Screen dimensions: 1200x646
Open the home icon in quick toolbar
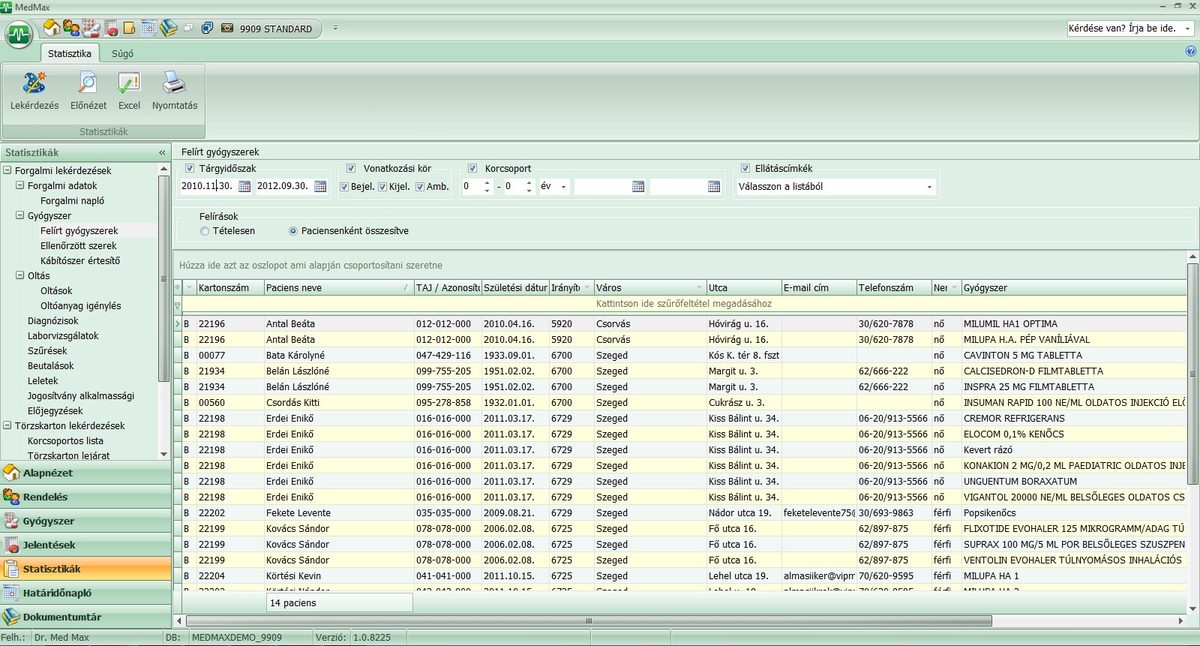(50, 27)
